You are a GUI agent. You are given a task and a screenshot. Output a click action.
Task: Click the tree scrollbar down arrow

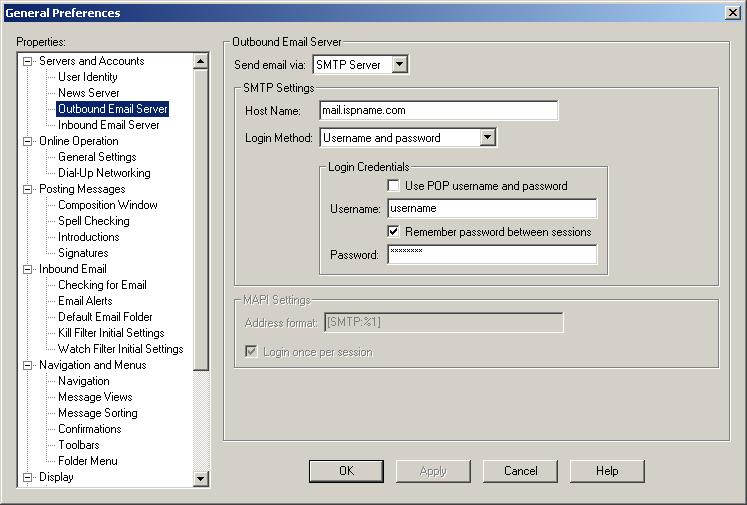click(201, 479)
